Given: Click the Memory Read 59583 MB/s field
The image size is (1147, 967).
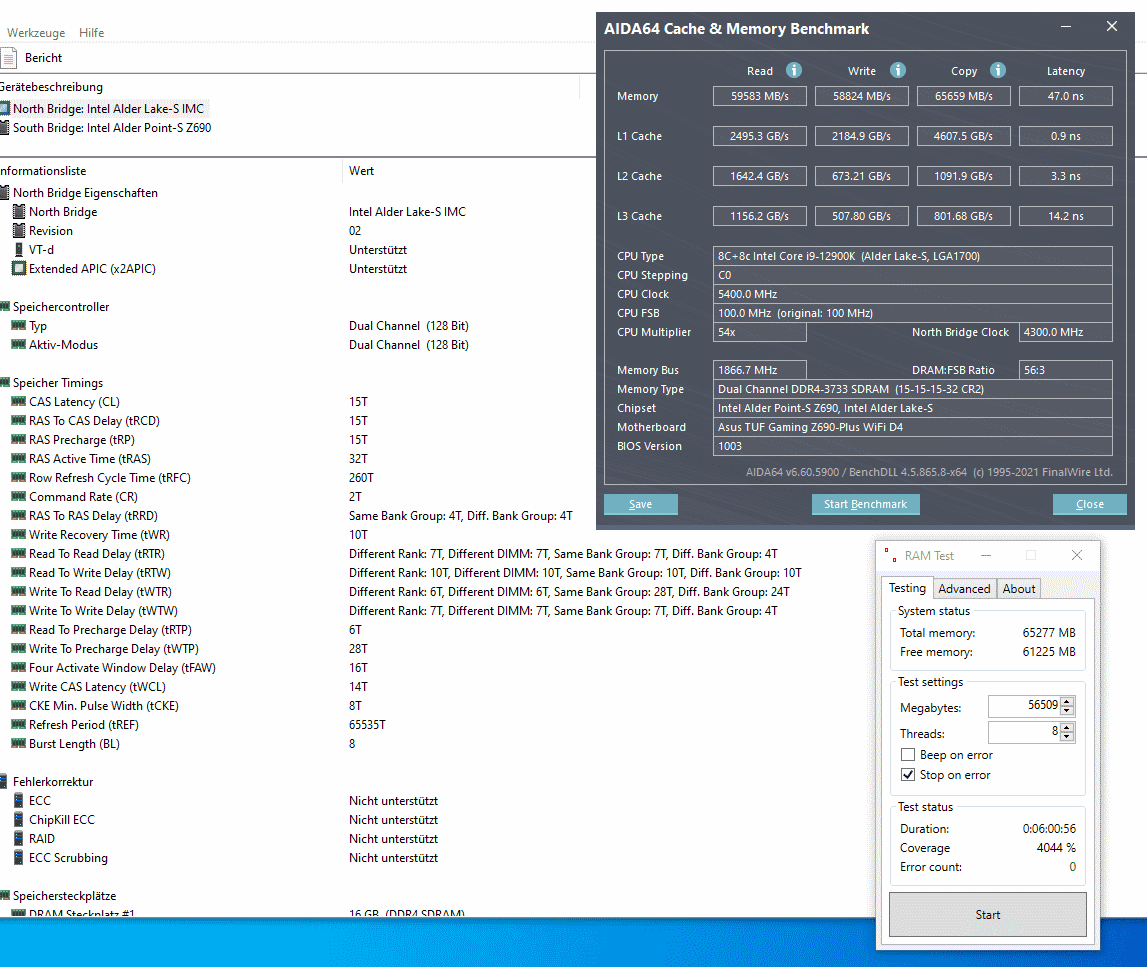Looking at the screenshot, I should click(759, 96).
